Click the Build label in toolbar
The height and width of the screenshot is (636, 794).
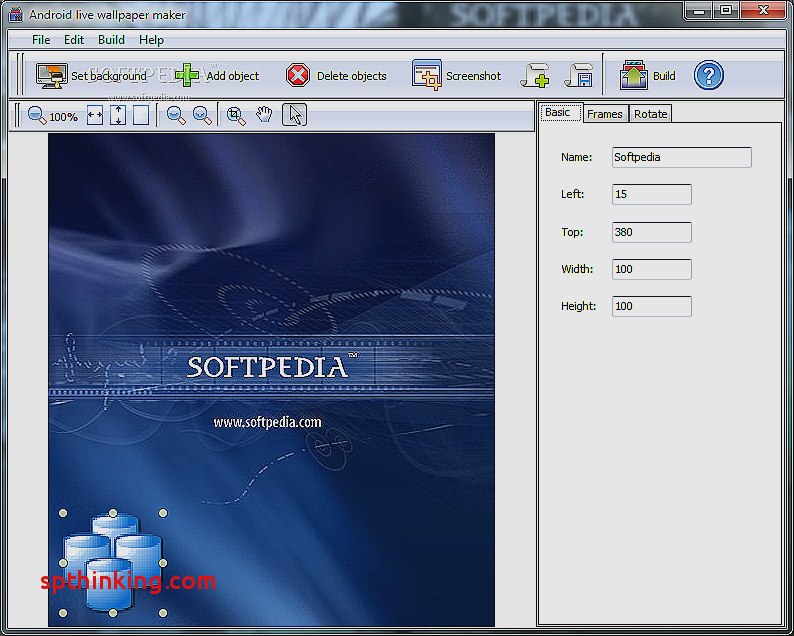pos(664,76)
